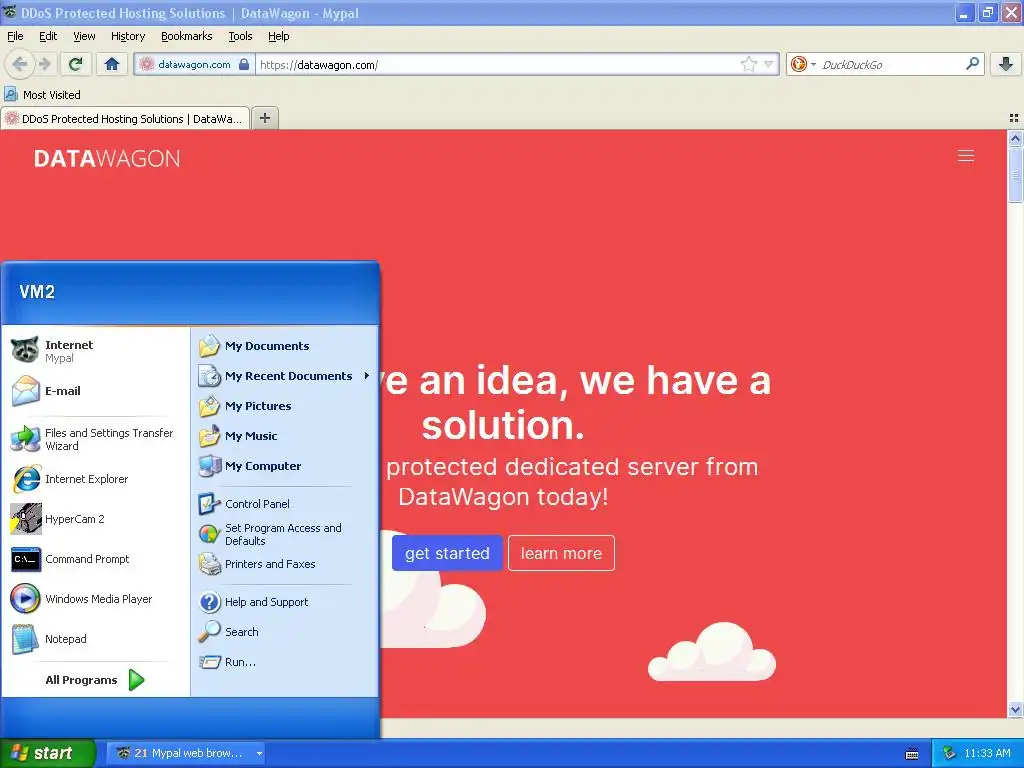This screenshot has height=768, width=1024.
Task: Open My Music folder
Action: (285, 436)
